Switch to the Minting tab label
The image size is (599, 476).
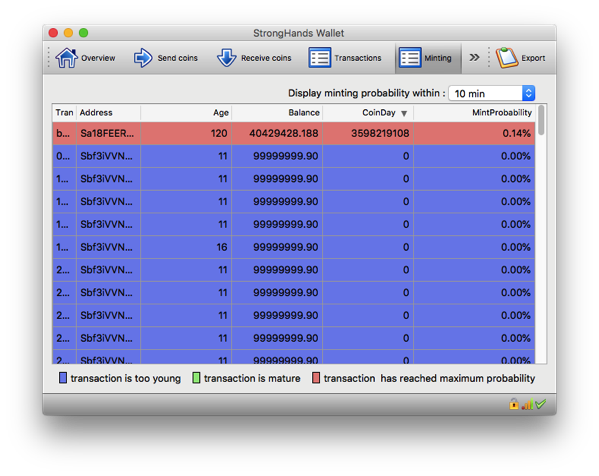pos(438,58)
